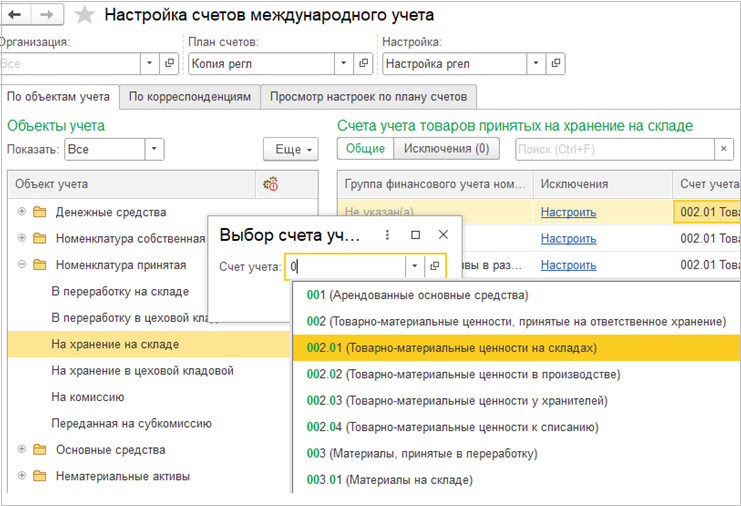Viewport: 741px width, 506px height.
Task: Open the 'План счетов' selection form icon
Action: [x=364, y=63]
